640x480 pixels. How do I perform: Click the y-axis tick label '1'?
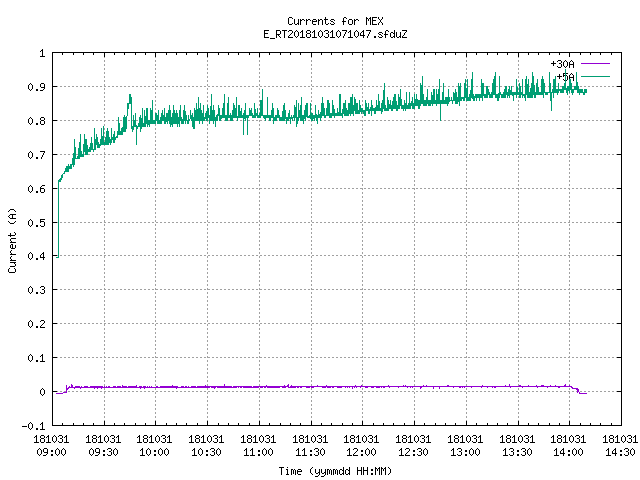(42, 53)
